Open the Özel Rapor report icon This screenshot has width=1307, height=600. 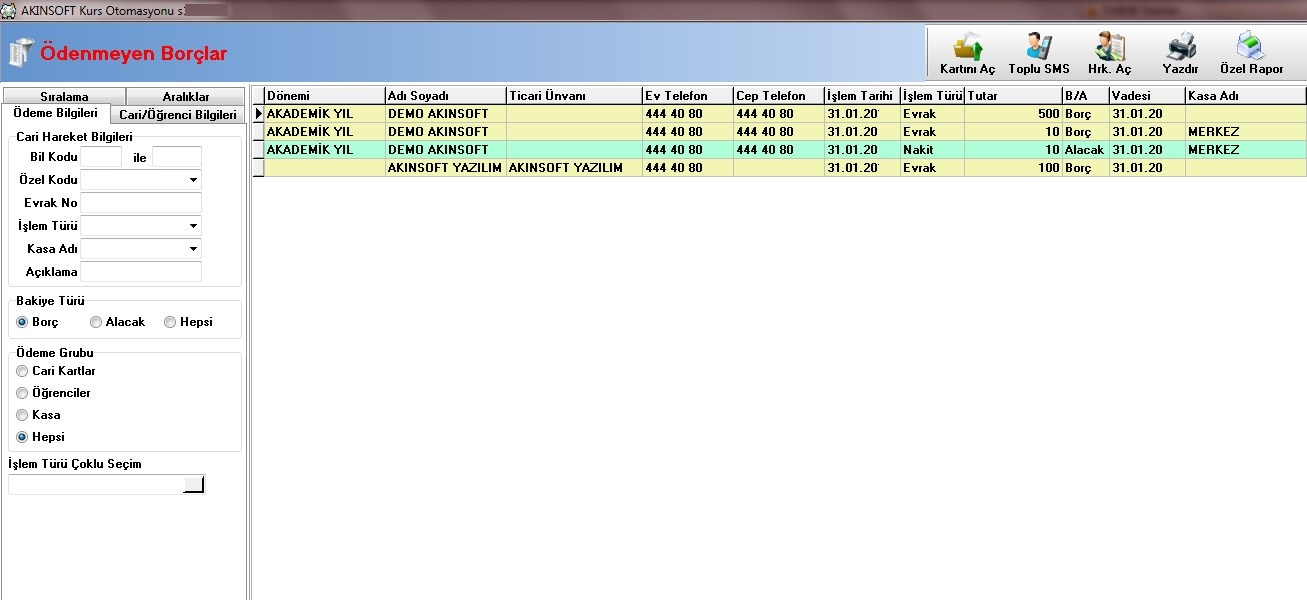click(x=1251, y=54)
